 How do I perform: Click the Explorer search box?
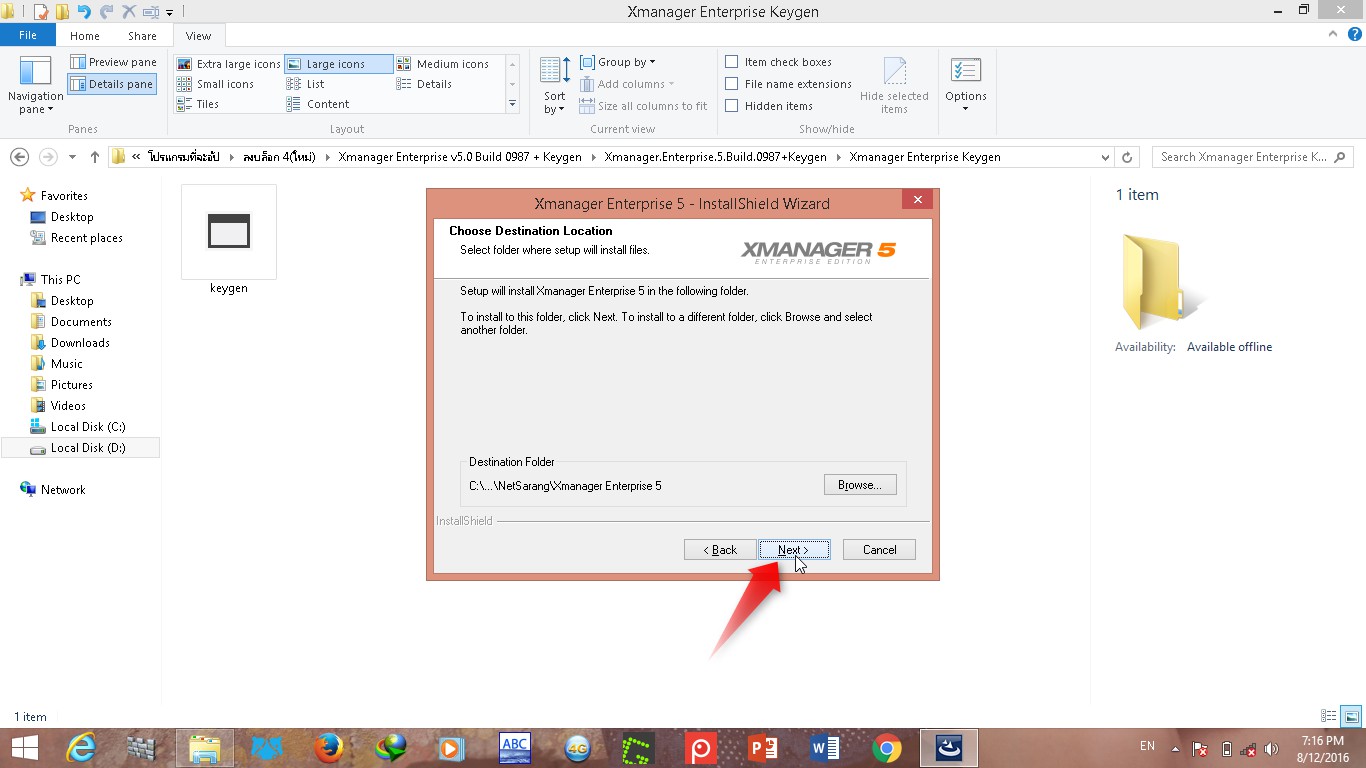pos(1253,157)
